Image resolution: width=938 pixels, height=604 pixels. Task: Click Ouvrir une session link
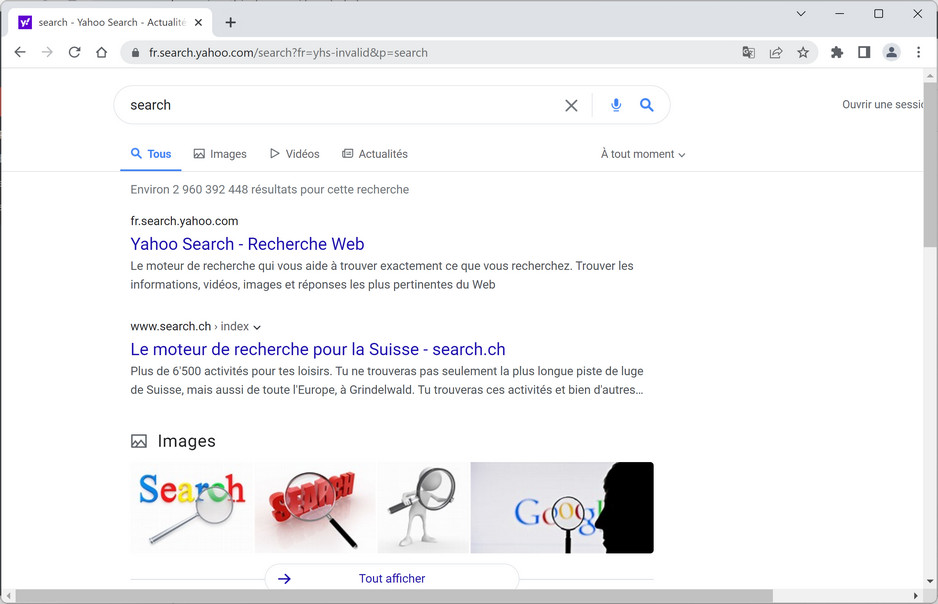[883, 105]
